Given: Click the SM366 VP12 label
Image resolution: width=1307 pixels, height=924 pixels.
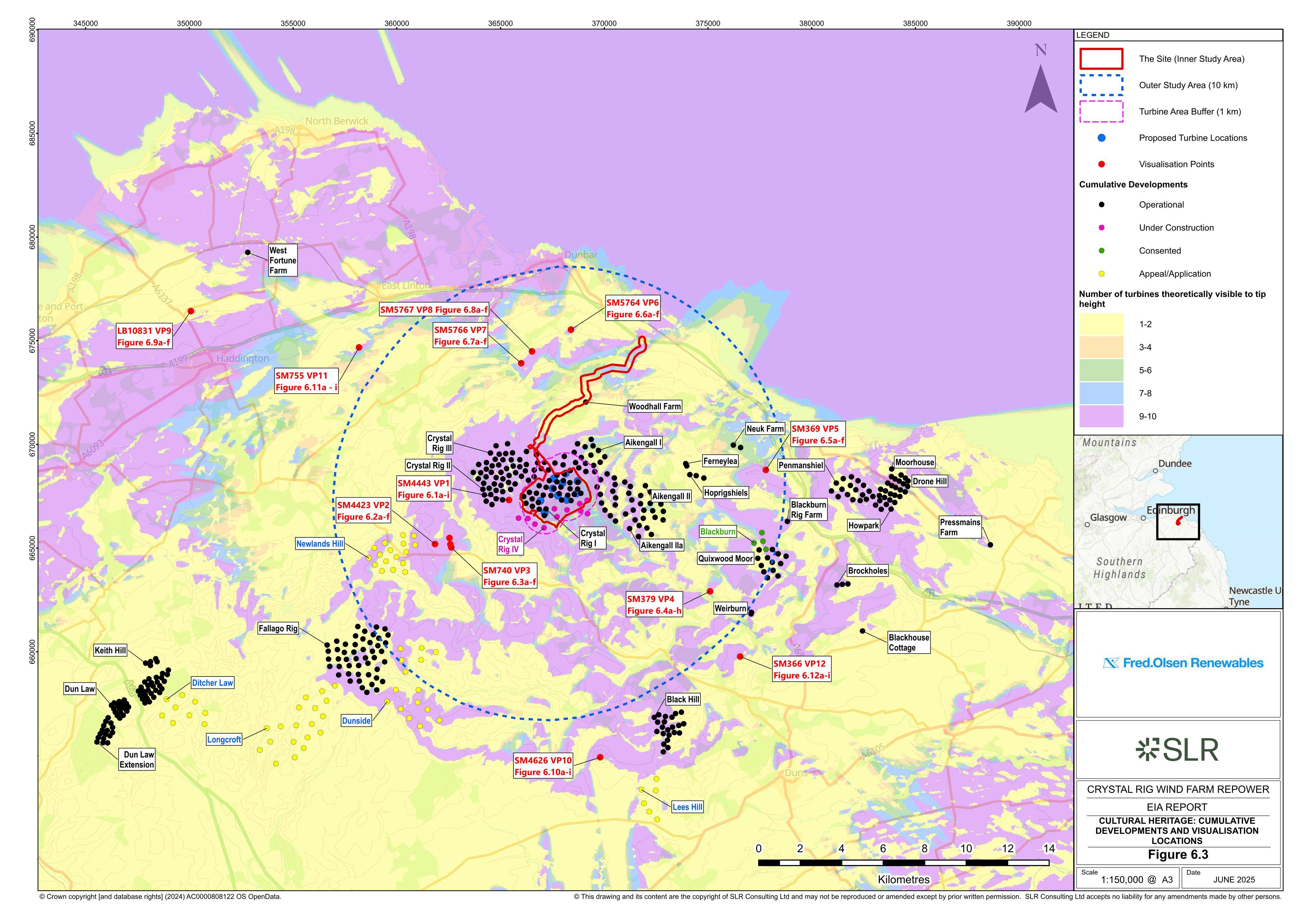Looking at the screenshot, I should tap(802, 670).
